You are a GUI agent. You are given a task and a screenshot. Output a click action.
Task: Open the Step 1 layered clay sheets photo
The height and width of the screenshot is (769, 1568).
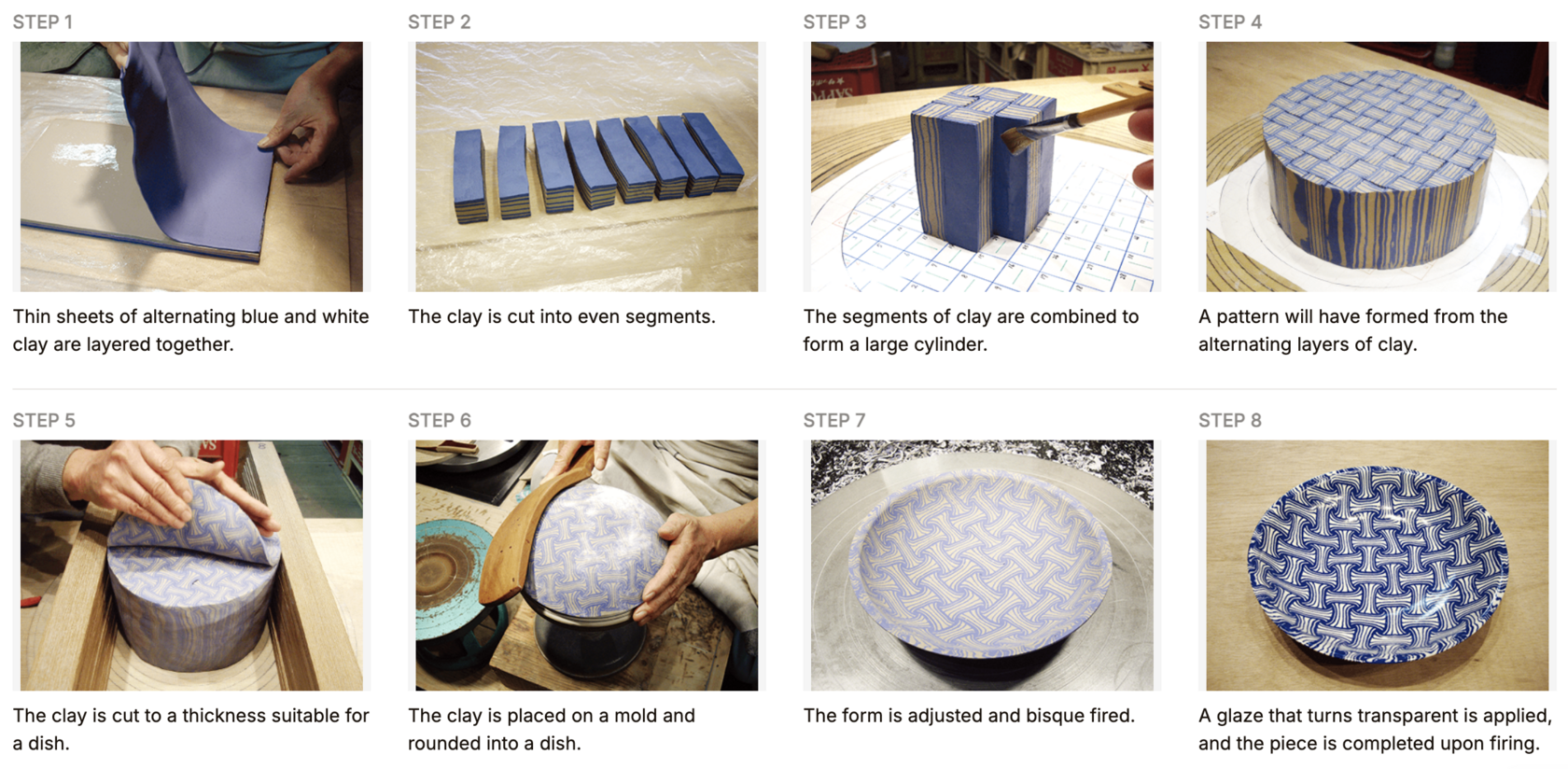(191, 166)
